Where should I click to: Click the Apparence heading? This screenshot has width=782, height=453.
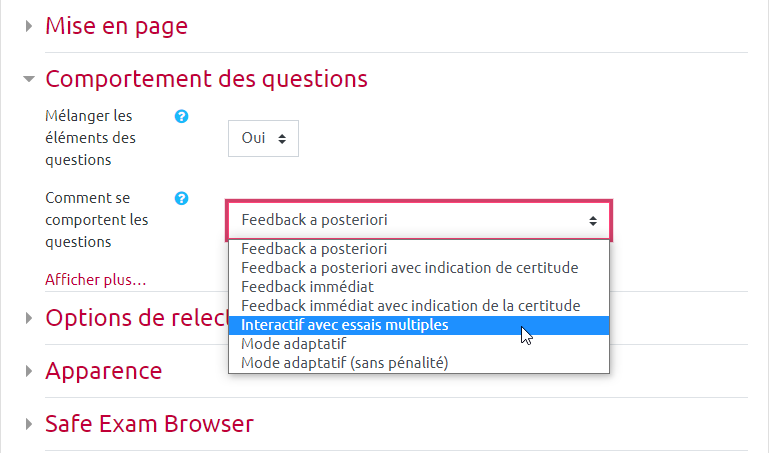point(103,371)
